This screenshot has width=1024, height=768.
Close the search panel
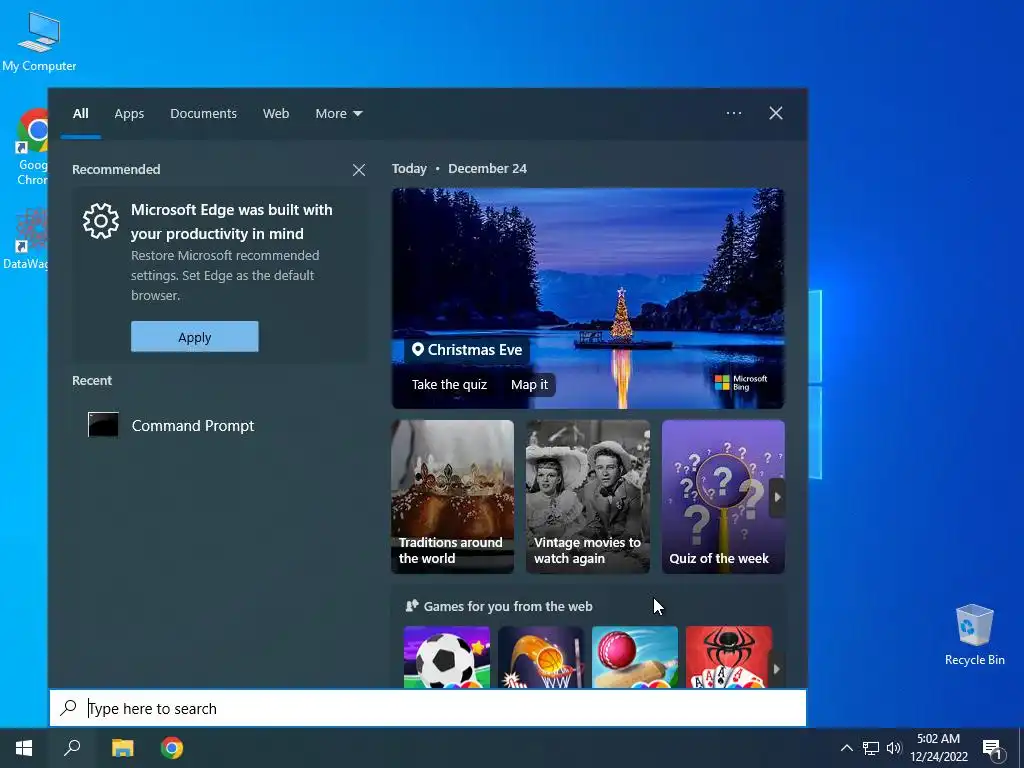click(775, 113)
